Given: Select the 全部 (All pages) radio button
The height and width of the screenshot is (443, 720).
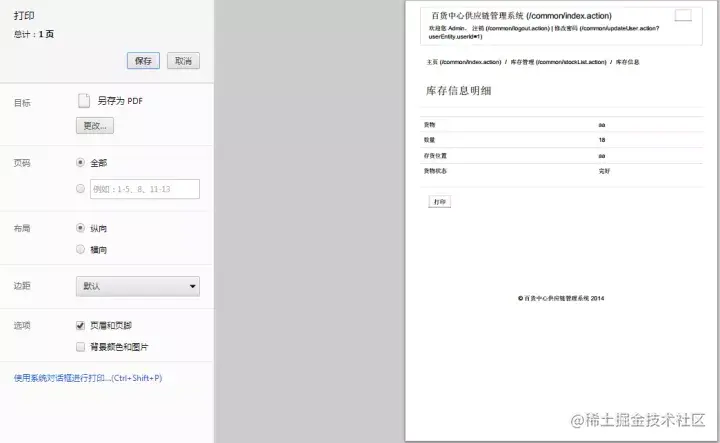Looking at the screenshot, I should click(x=80, y=163).
